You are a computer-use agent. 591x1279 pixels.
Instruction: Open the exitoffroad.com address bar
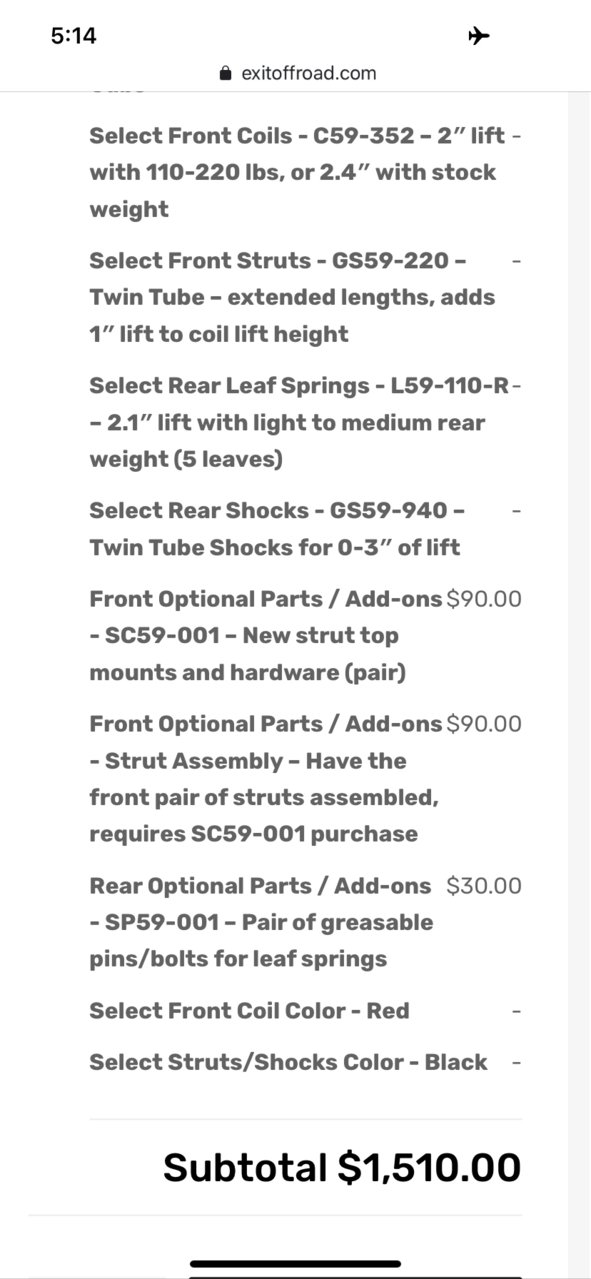(296, 73)
